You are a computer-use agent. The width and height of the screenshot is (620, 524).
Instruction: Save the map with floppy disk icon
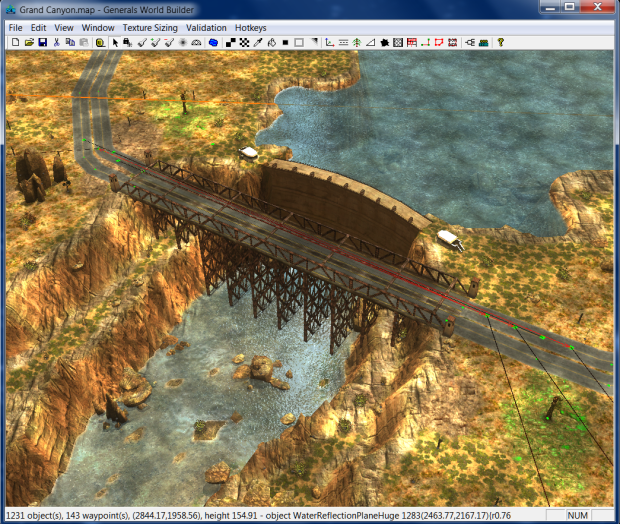point(43,42)
